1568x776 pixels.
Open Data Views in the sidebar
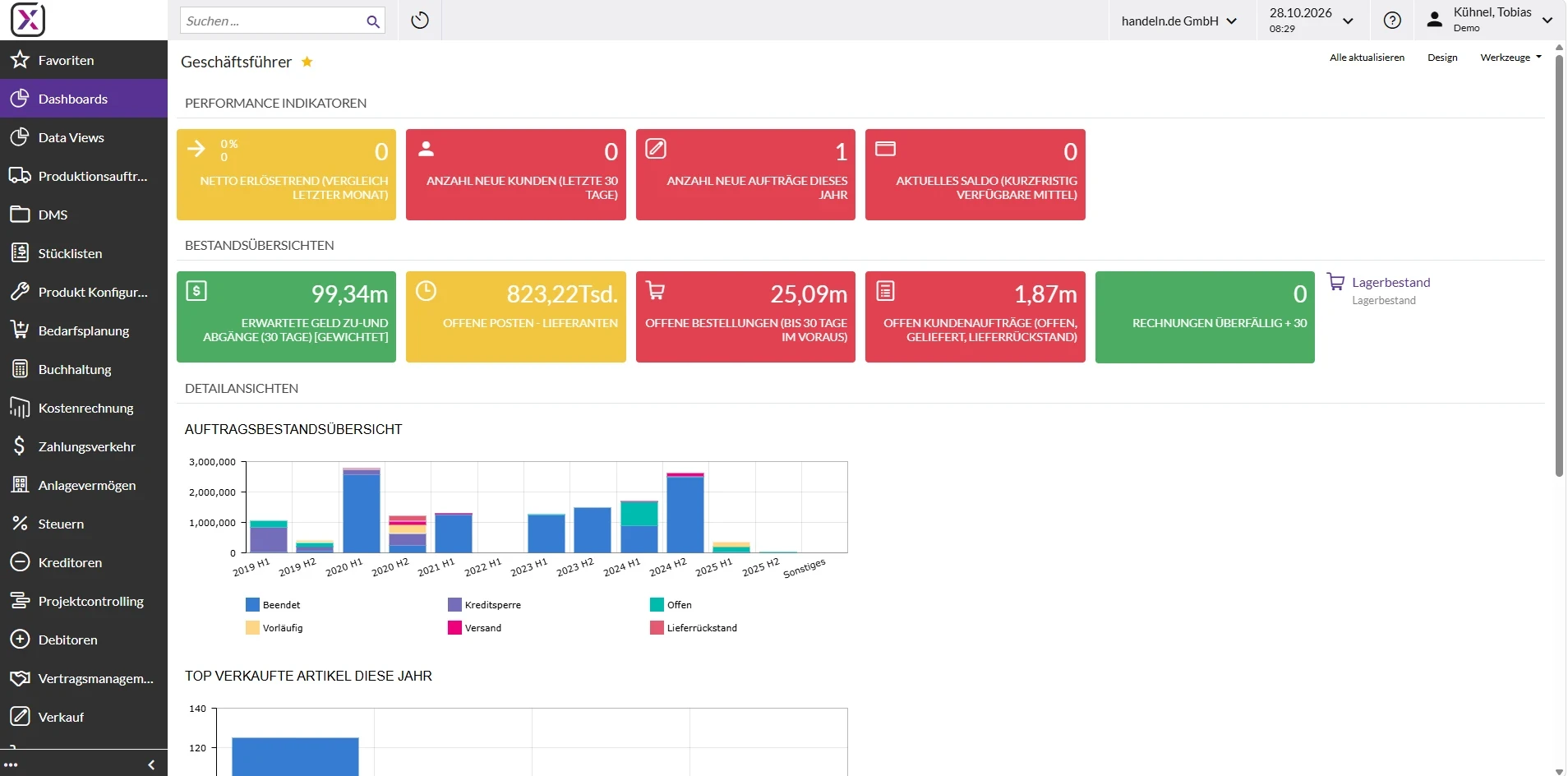coord(84,137)
